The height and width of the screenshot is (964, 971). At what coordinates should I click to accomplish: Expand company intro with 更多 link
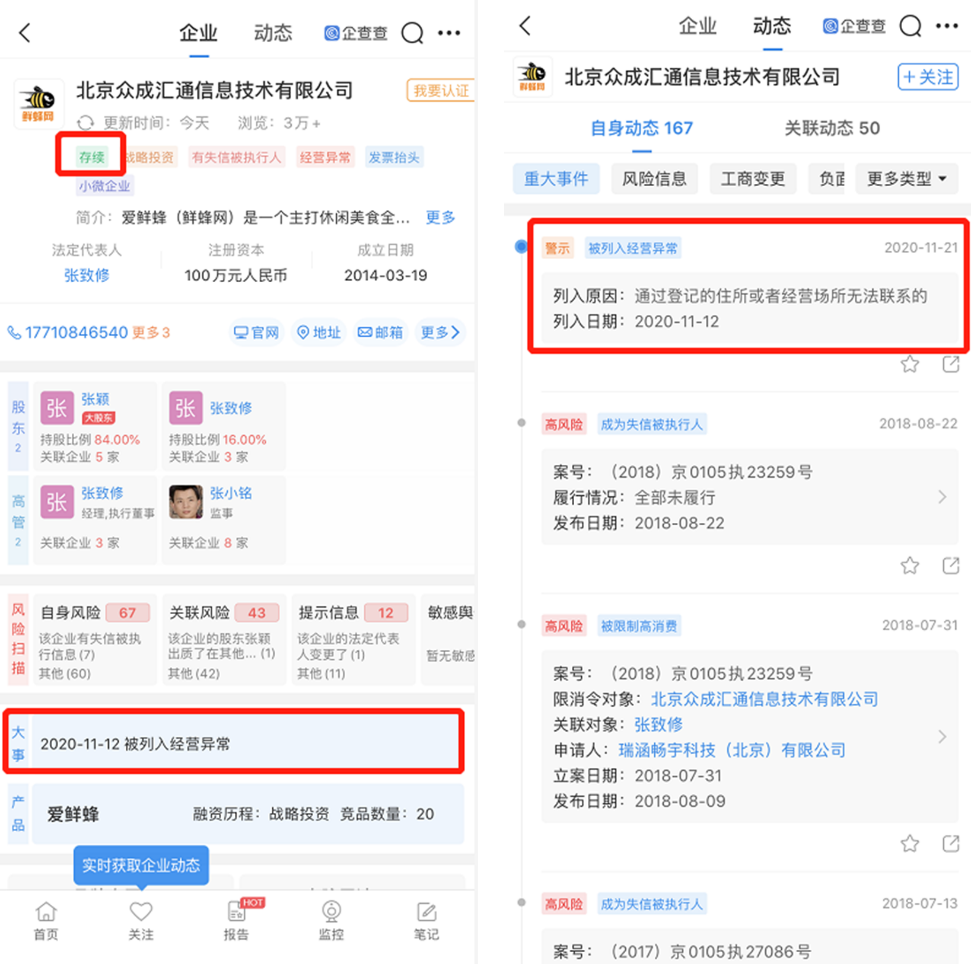coord(440,217)
